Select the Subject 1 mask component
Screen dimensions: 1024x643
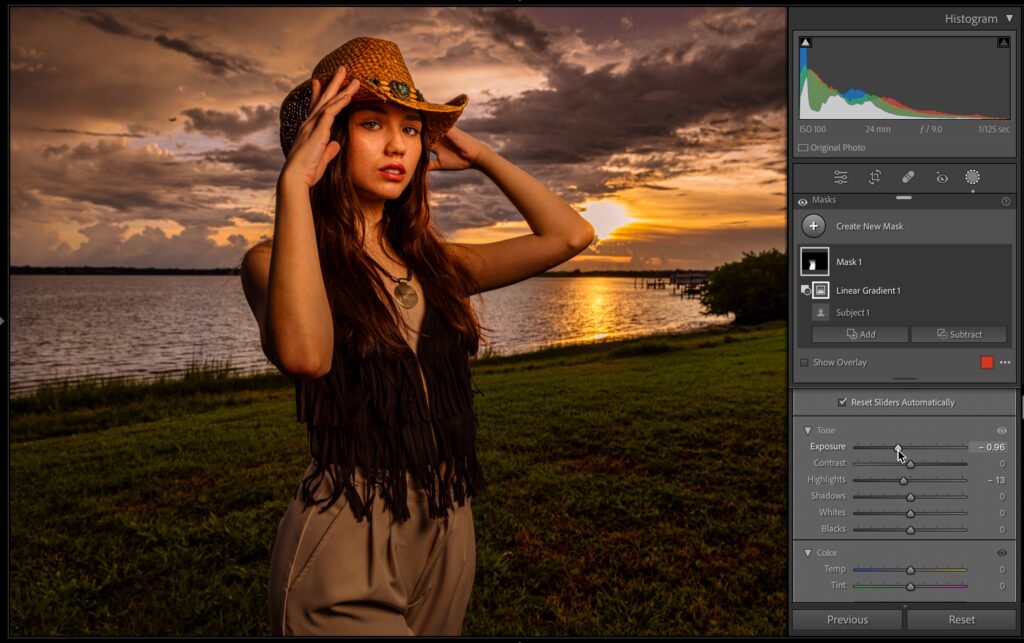point(852,312)
